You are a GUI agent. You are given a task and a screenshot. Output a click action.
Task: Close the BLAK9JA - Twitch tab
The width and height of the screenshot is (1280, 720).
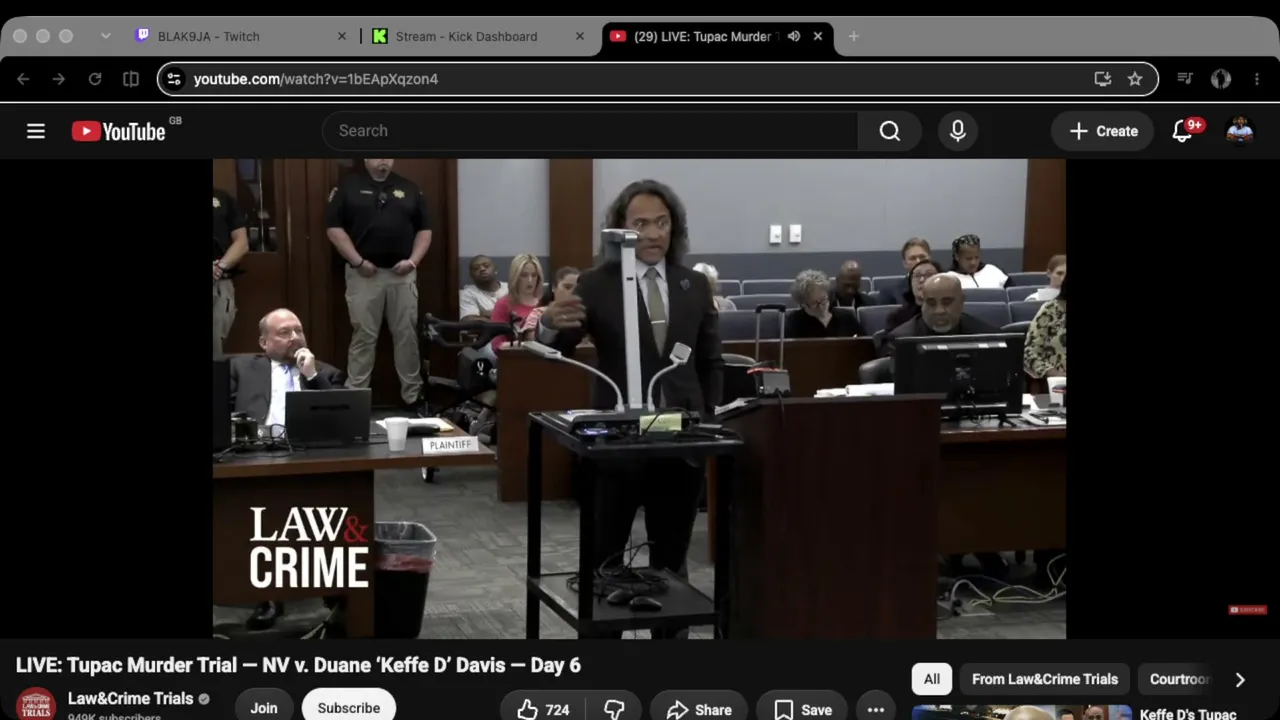[342, 36]
